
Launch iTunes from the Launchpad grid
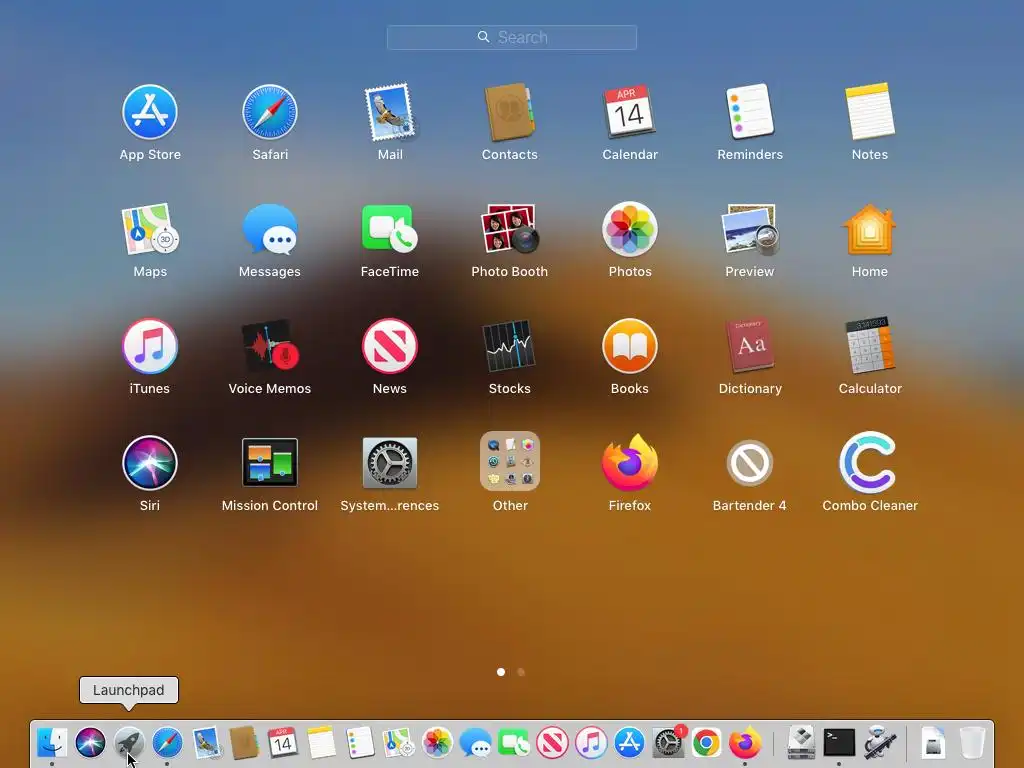coord(150,346)
